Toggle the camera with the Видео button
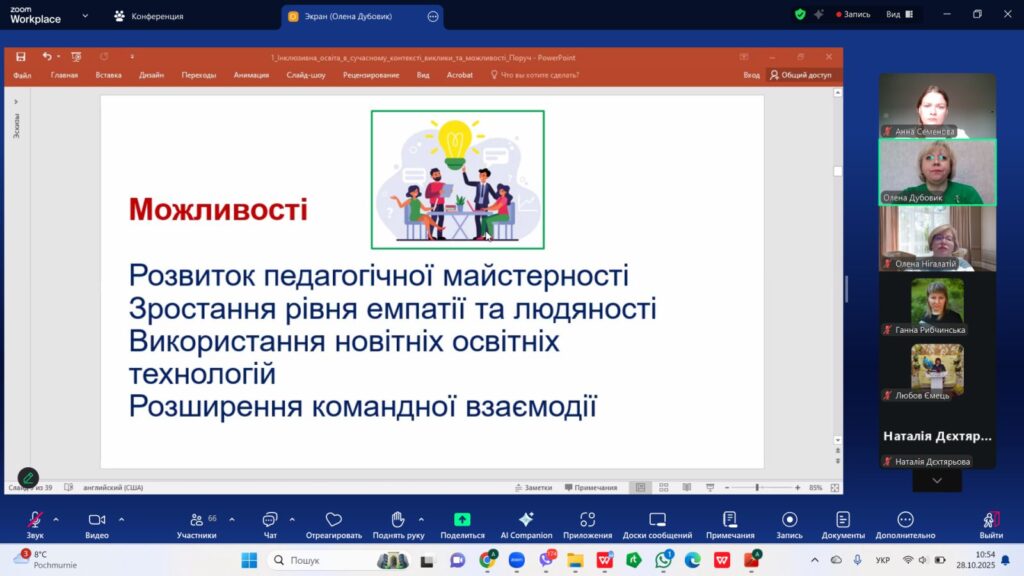Image resolution: width=1024 pixels, height=576 pixels. tap(97, 524)
